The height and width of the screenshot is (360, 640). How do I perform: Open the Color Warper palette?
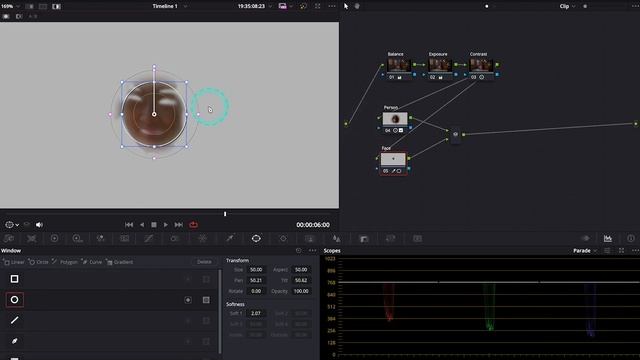click(202, 238)
